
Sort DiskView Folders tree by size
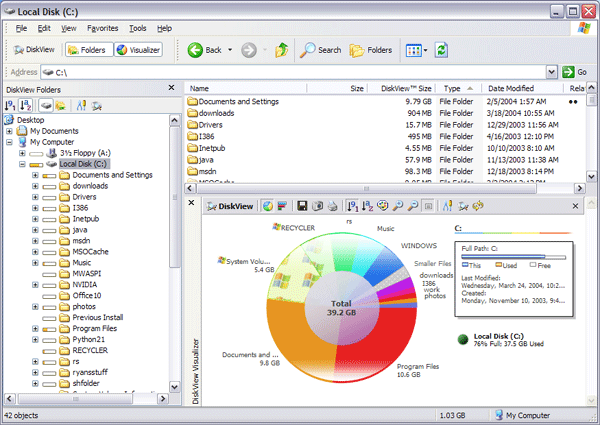click(10, 105)
